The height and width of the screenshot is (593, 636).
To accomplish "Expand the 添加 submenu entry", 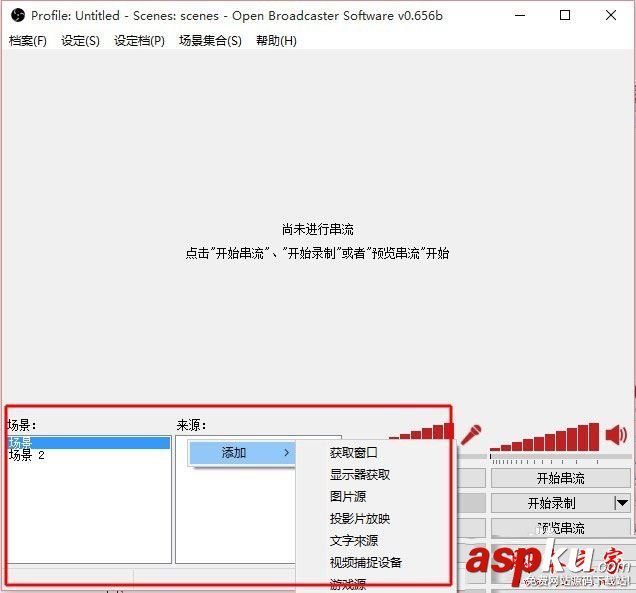I will [243, 453].
